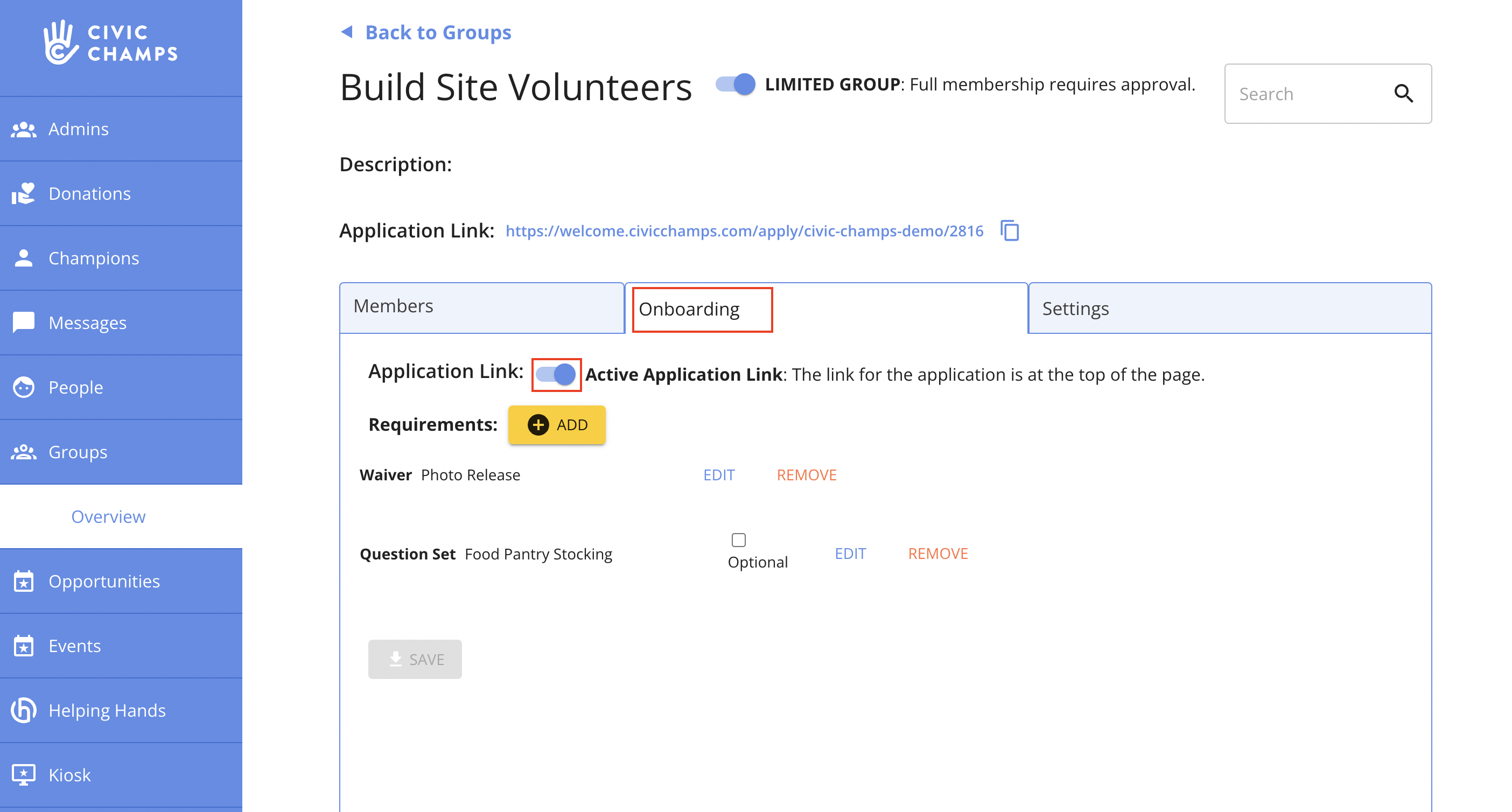Open Messages menu item

pyautogui.click(x=121, y=323)
